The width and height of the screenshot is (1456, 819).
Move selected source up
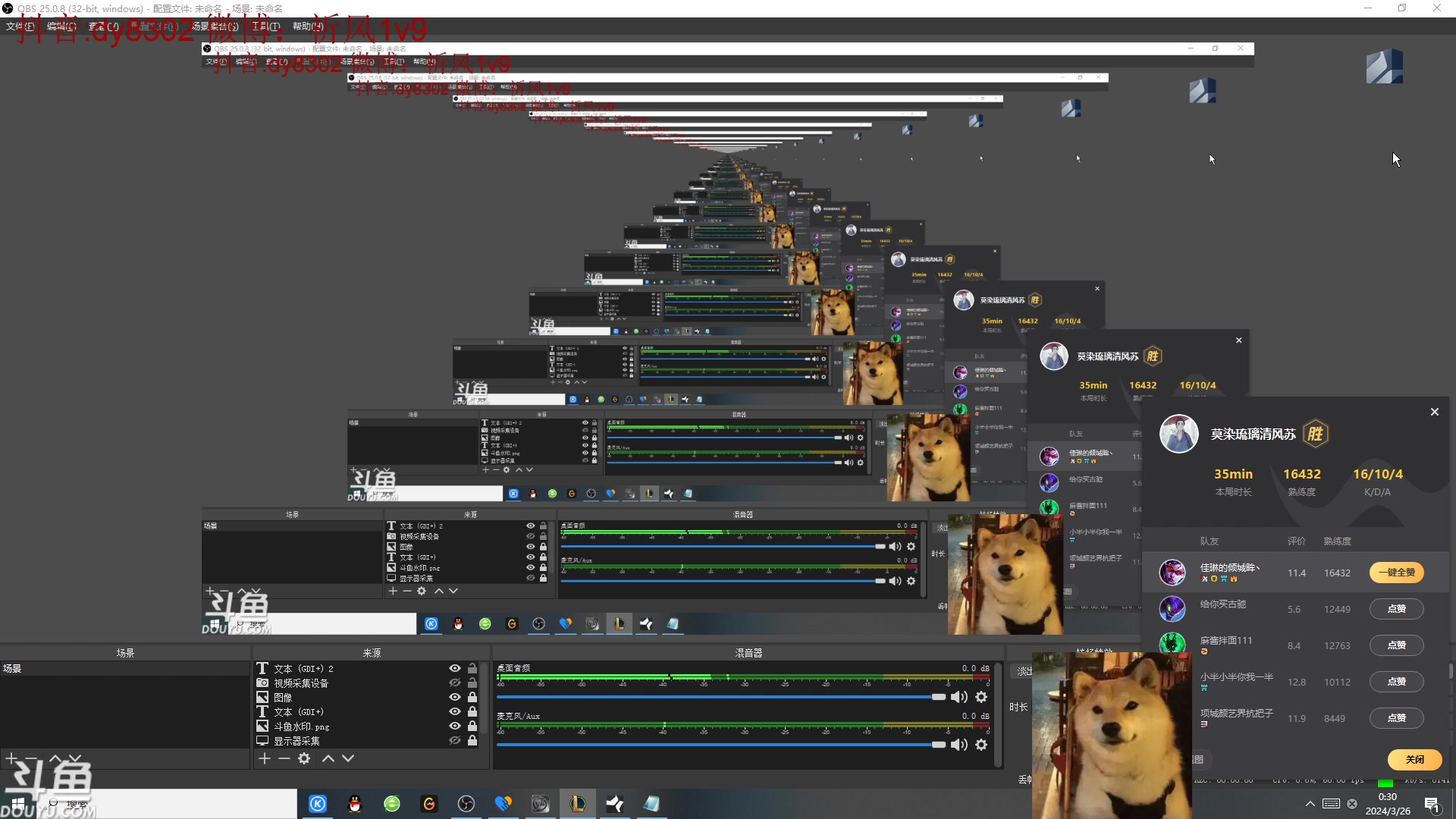point(328,758)
